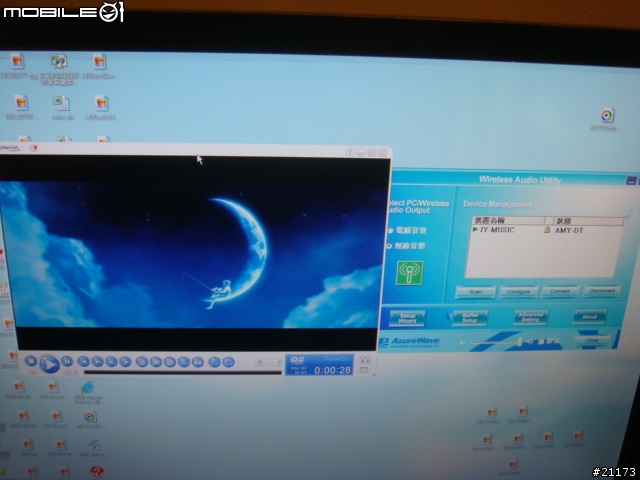Viewport: 640px width, 480px height.
Task: Click the Configure button
Action: click(x=518, y=292)
